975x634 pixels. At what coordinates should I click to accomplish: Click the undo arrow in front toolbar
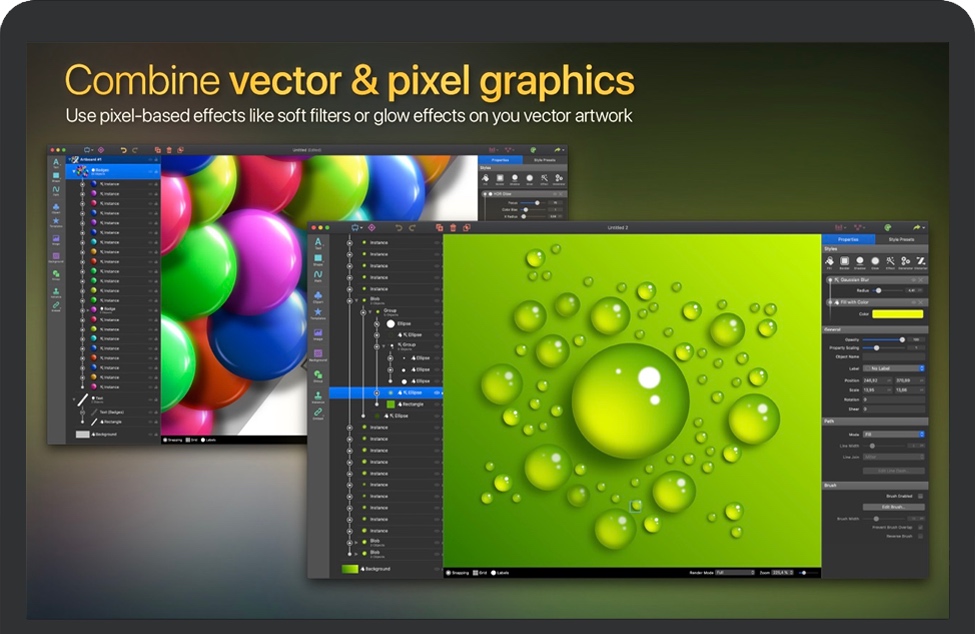[396, 228]
